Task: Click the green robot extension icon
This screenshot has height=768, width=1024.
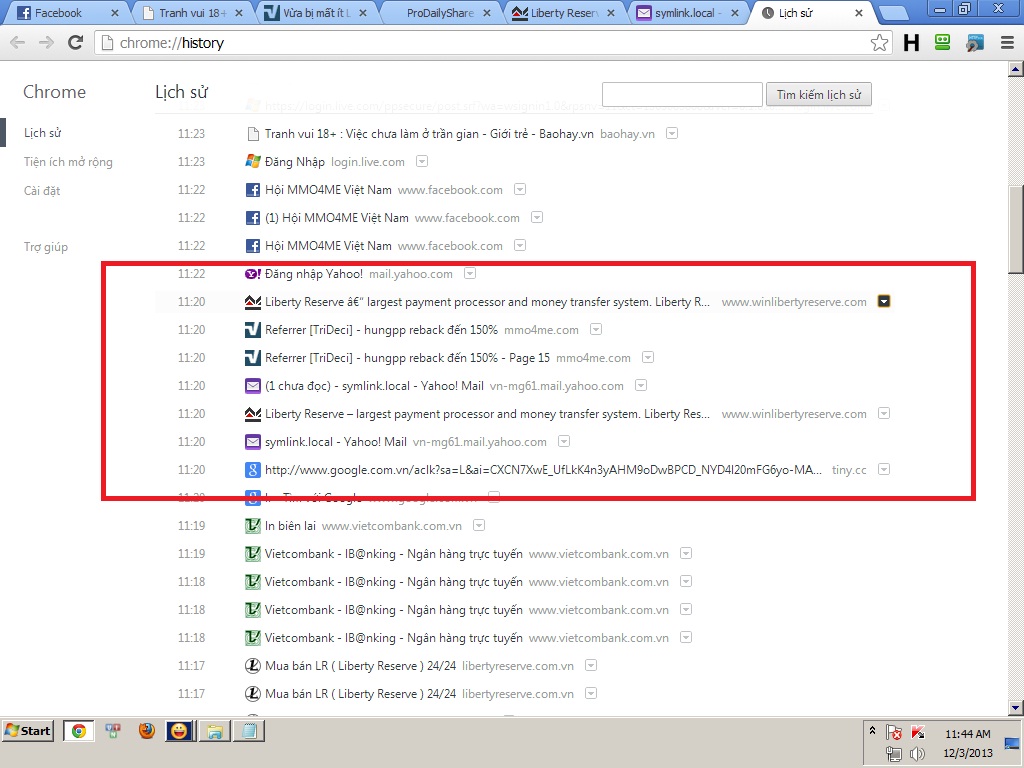Action: pyautogui.click(x=942, y=42)
